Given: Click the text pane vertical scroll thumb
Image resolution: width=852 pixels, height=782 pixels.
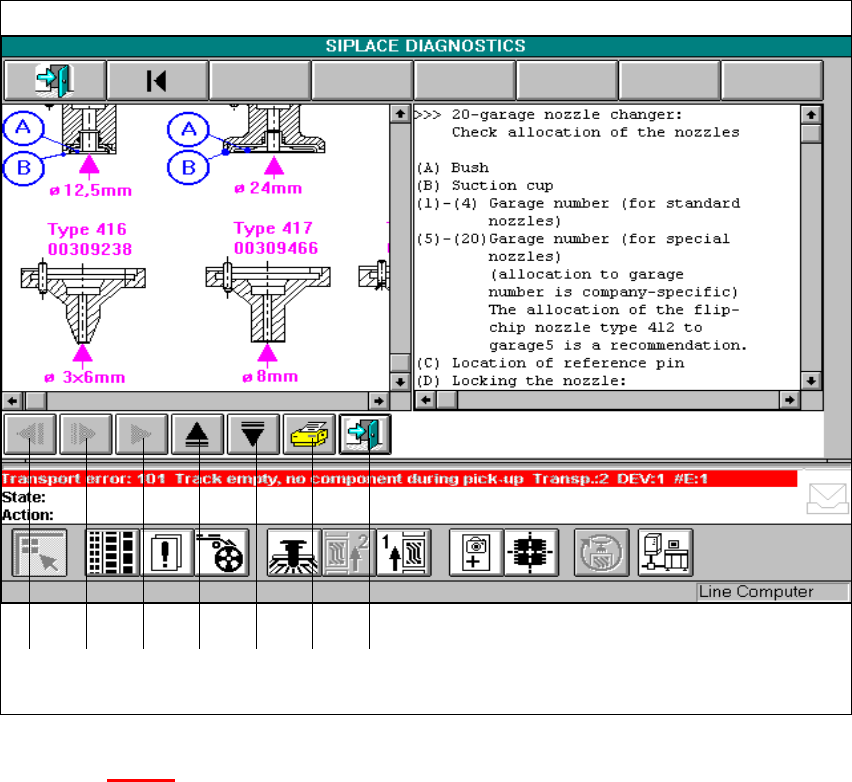Looking at the screenshot, I should tap(811, 134).
